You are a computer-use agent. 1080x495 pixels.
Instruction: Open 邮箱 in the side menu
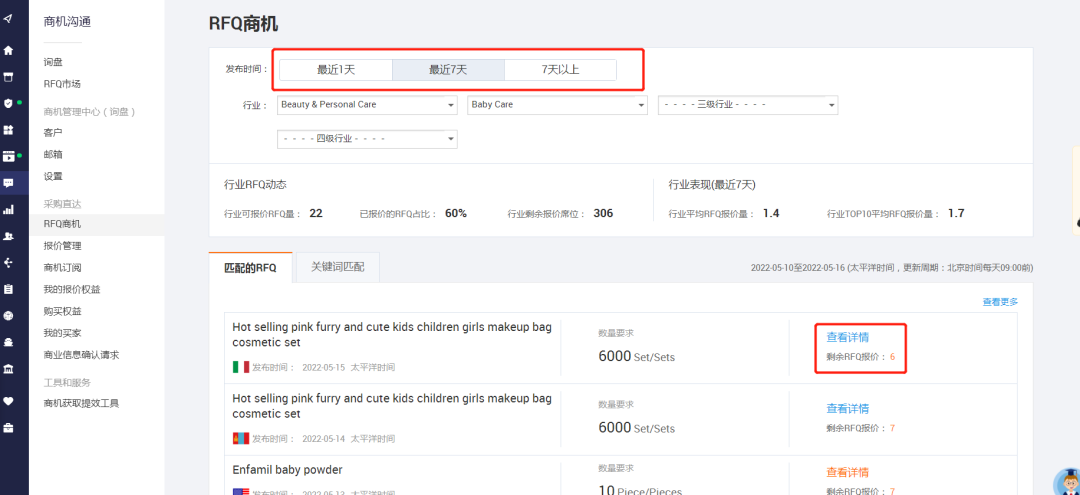click(53, 154)
